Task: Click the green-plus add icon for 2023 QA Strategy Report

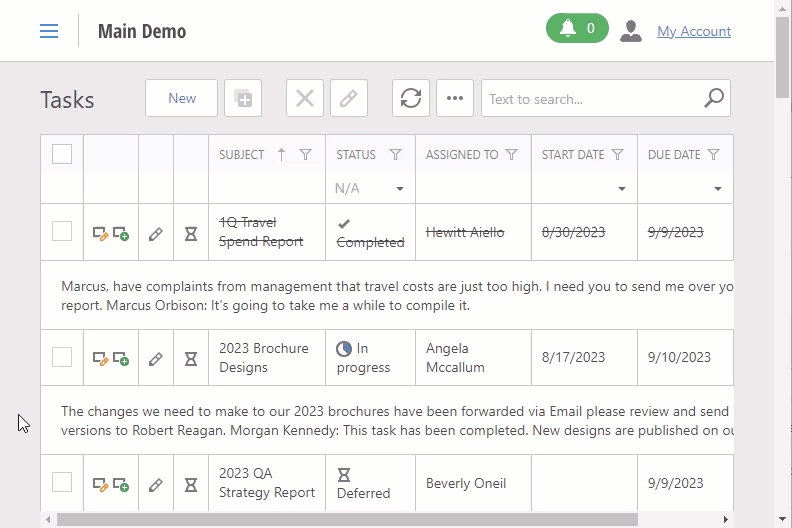Action: [x=121, y=485]
